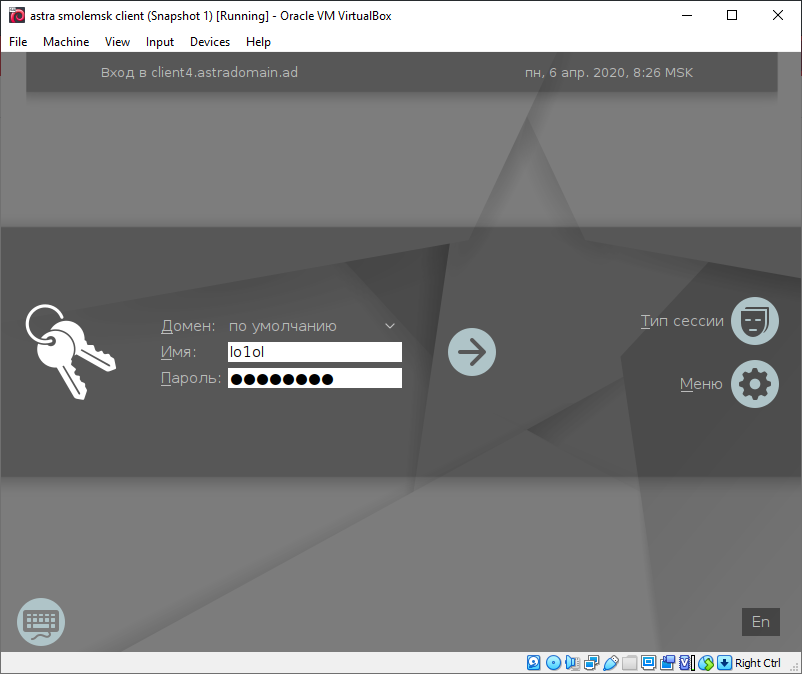Click the USB devices indicator
802x674 pixels.
(x=611, y=663)
